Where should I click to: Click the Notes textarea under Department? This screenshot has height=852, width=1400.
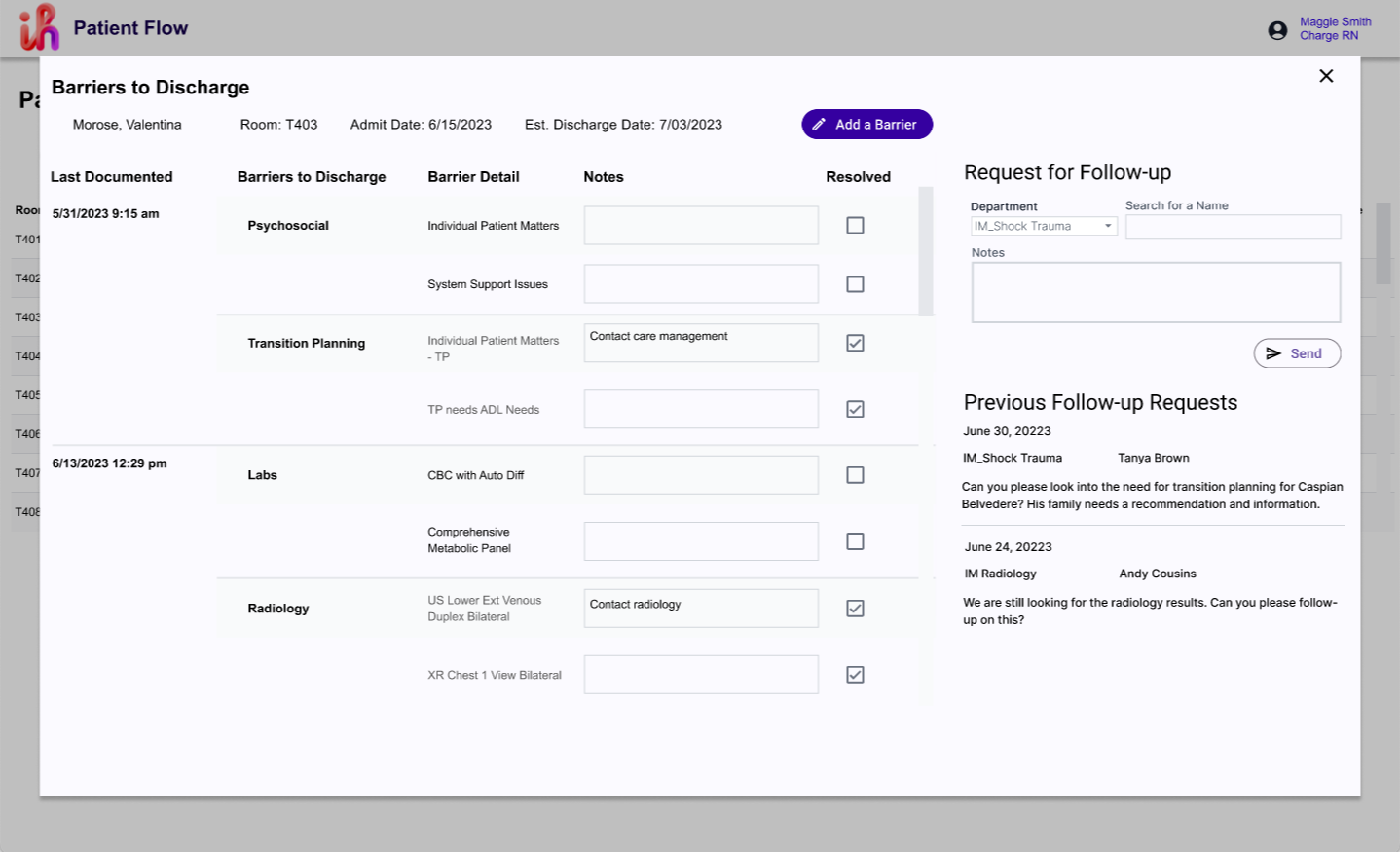pos(1155,291)
